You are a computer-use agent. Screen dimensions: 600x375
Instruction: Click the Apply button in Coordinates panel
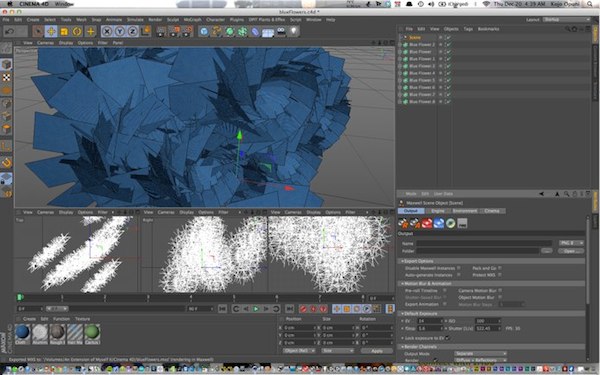(377, 351)
